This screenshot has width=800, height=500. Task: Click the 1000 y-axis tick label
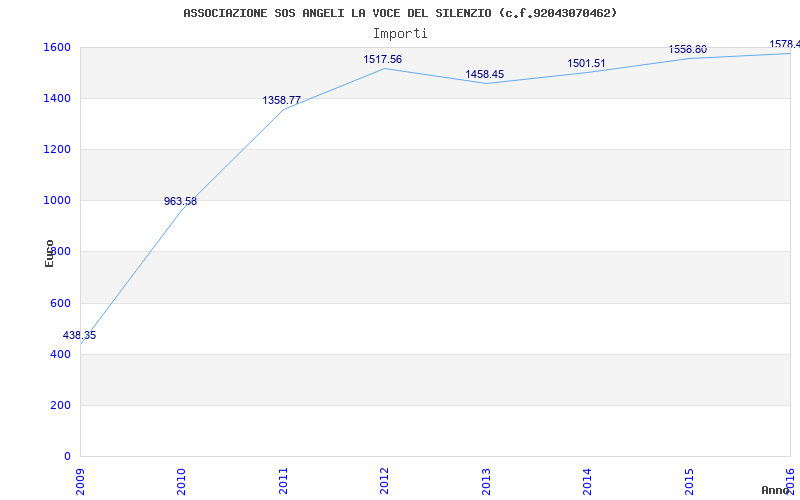click(57, 201)
